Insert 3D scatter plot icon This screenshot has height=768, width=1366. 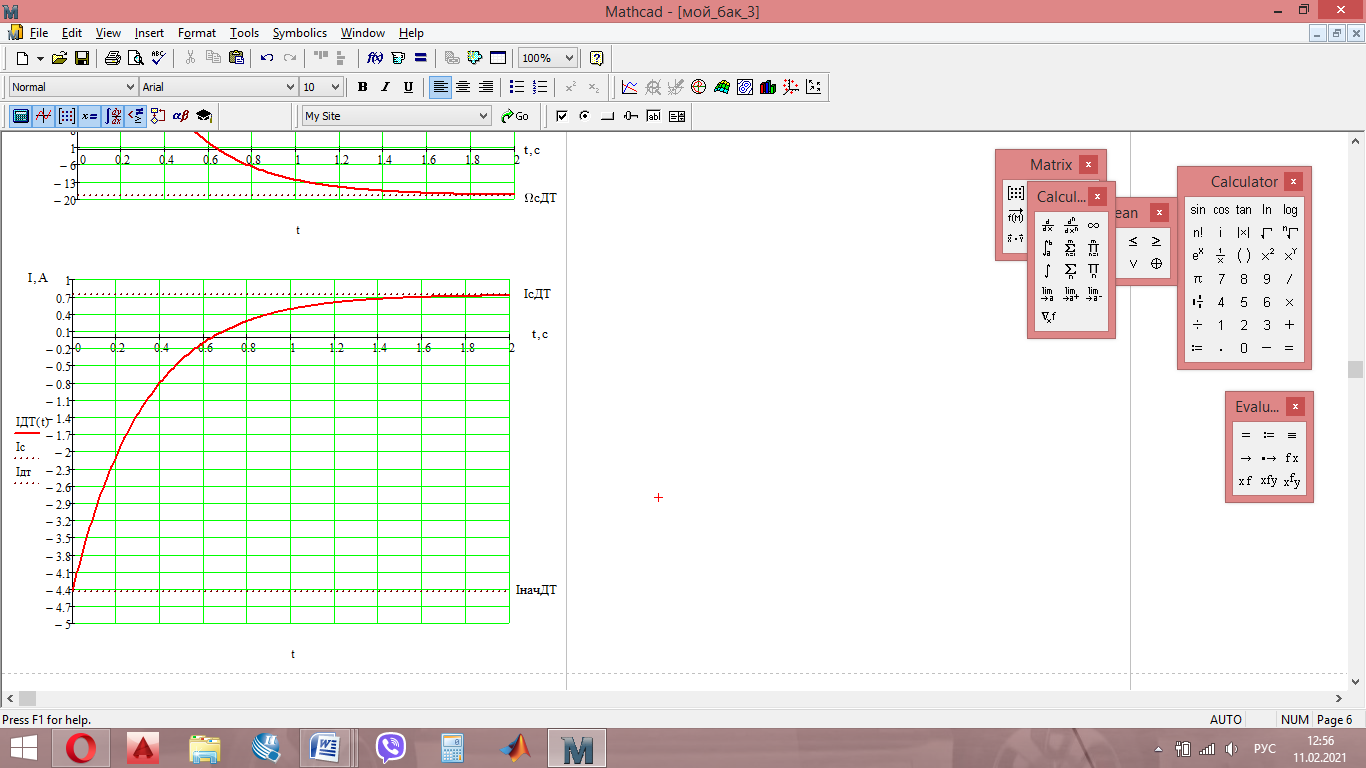tap(791, 87)
